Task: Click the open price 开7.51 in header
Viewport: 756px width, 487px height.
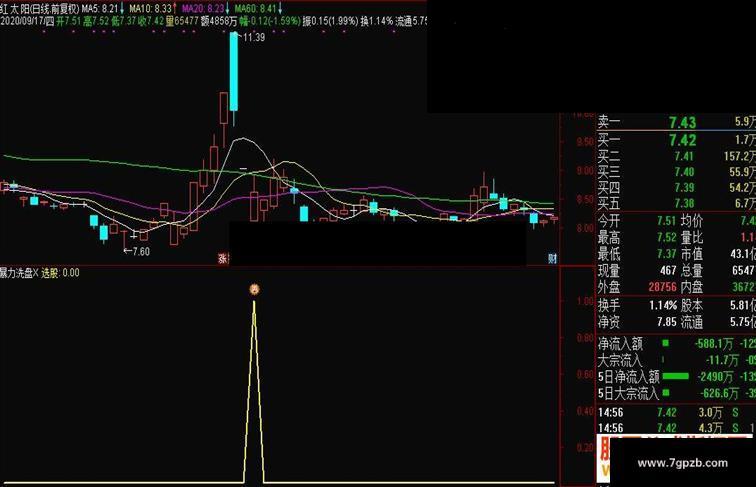Action: 68,21
